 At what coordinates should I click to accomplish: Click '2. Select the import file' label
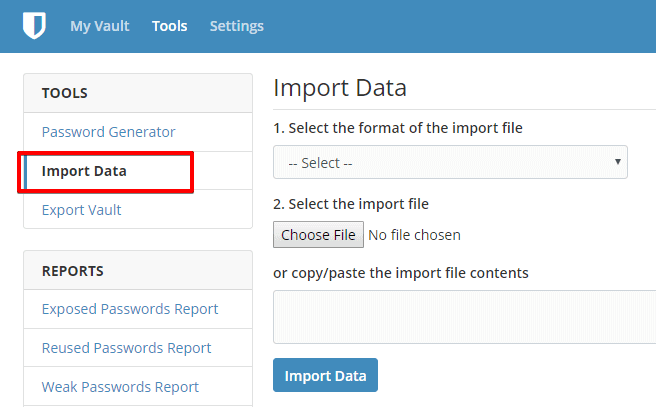(x=351, y=204)
